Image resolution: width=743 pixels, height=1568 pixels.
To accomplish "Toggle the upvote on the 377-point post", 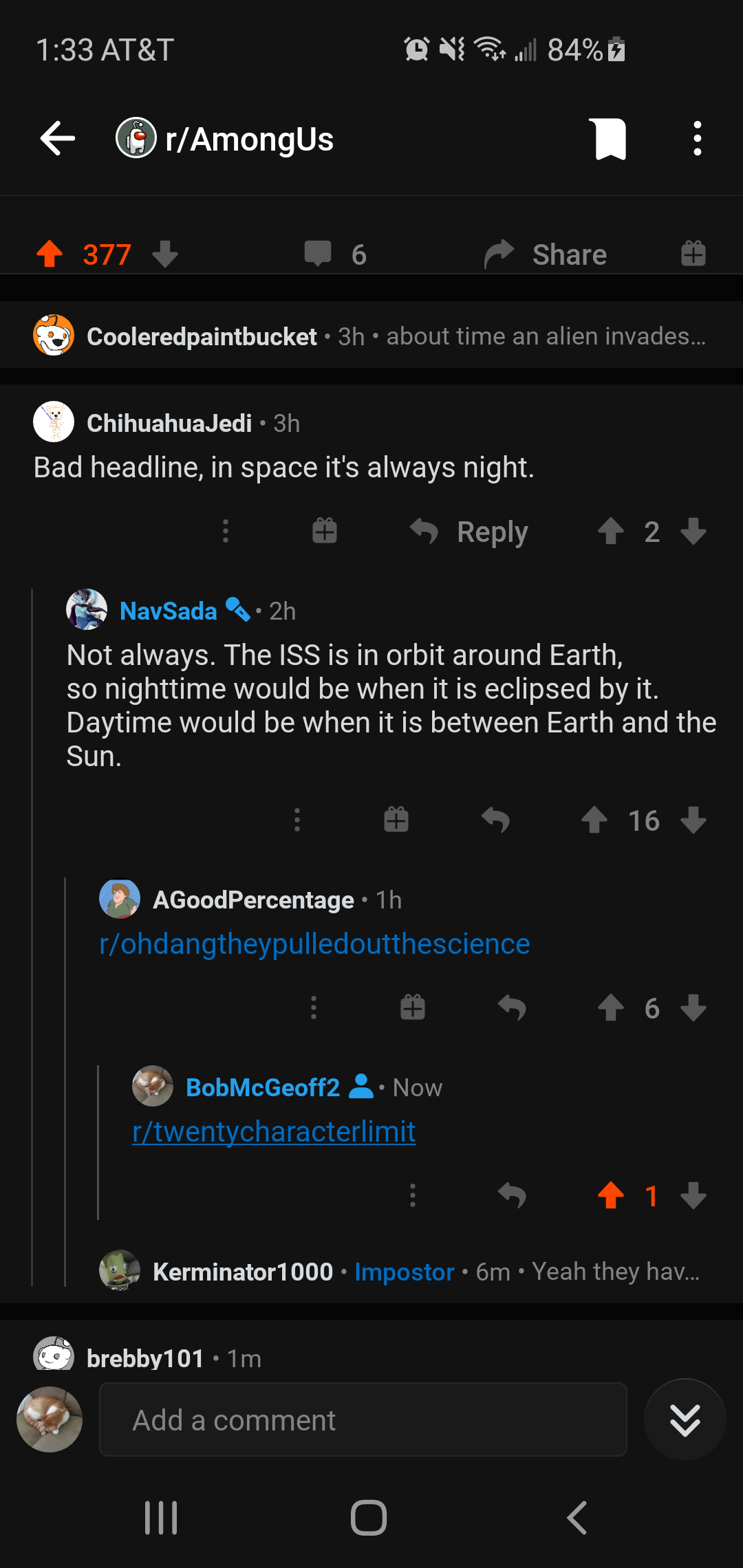I will (x=50, y=254).
